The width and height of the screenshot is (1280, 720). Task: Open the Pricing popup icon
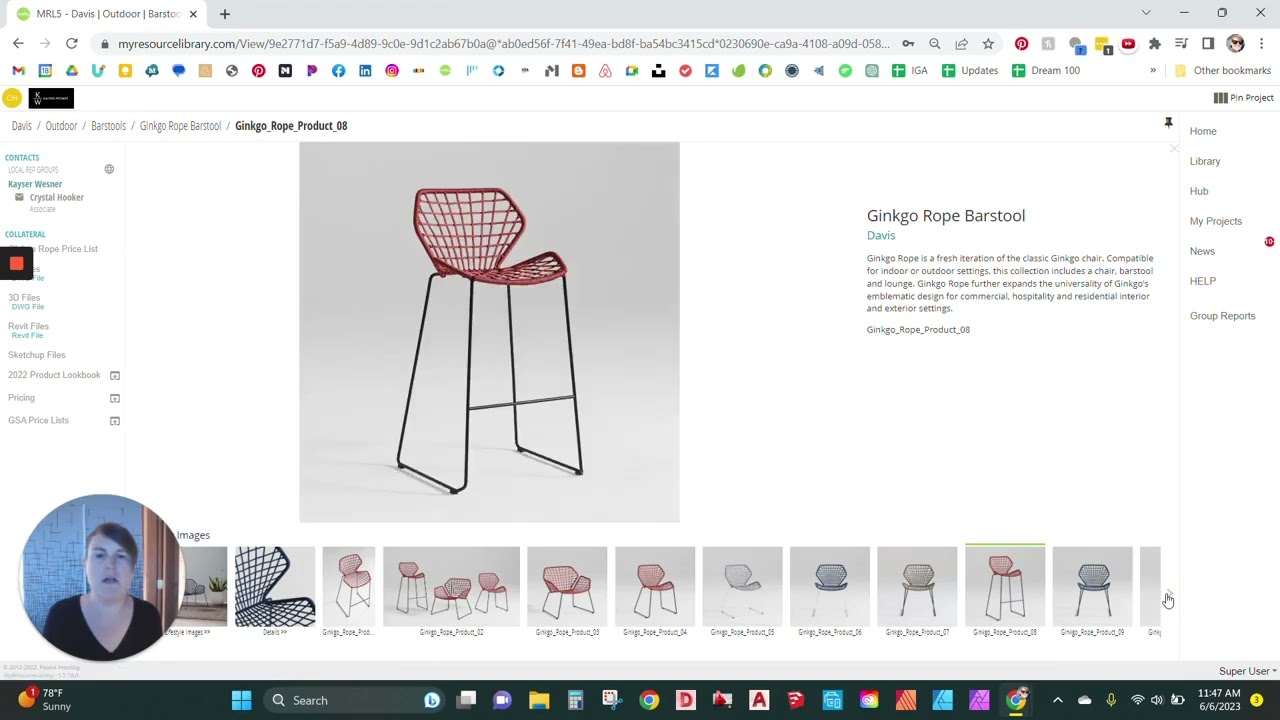tap(115, 398)
